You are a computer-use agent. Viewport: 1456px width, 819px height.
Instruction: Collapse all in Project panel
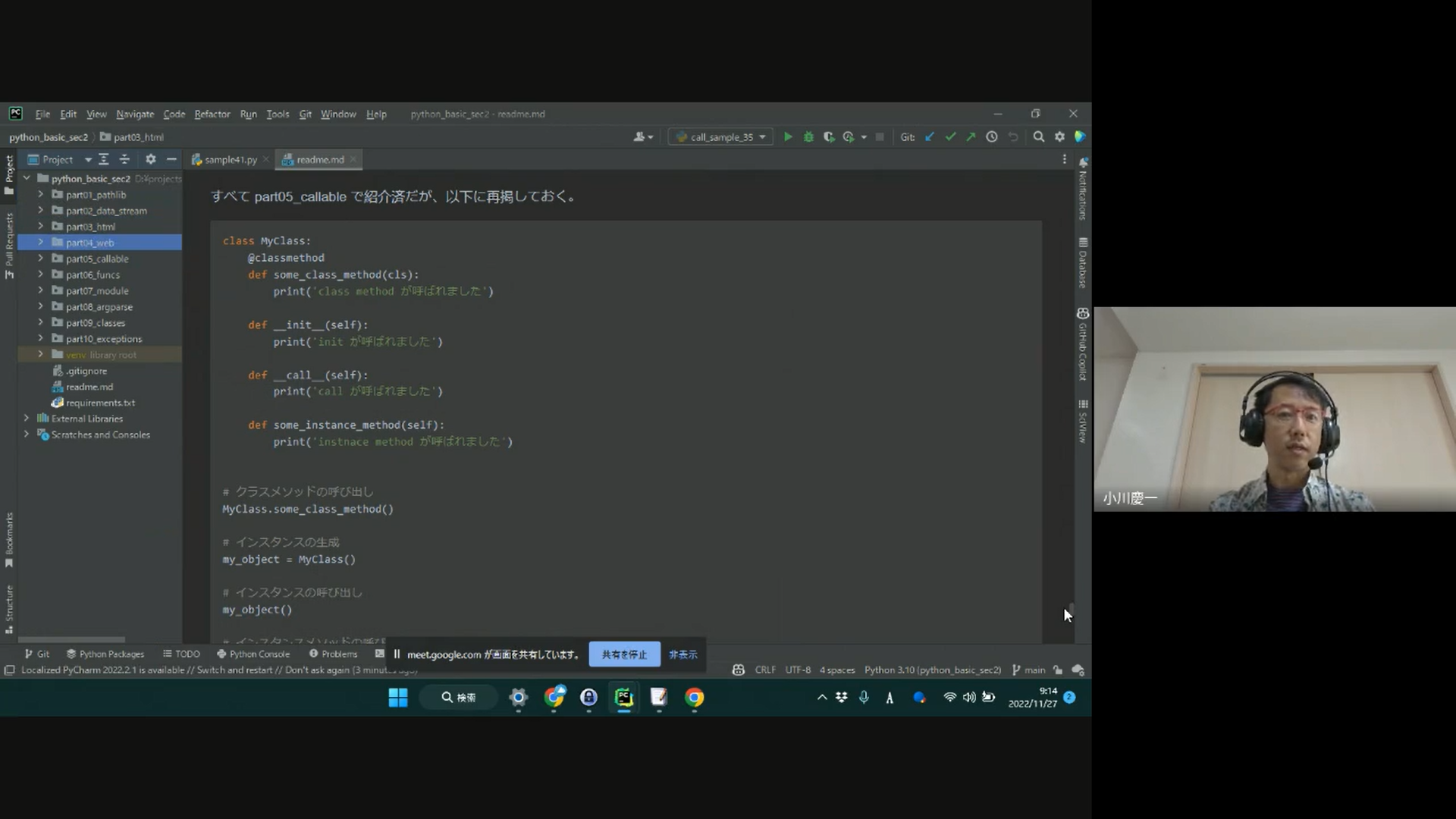tap(124, 159)
